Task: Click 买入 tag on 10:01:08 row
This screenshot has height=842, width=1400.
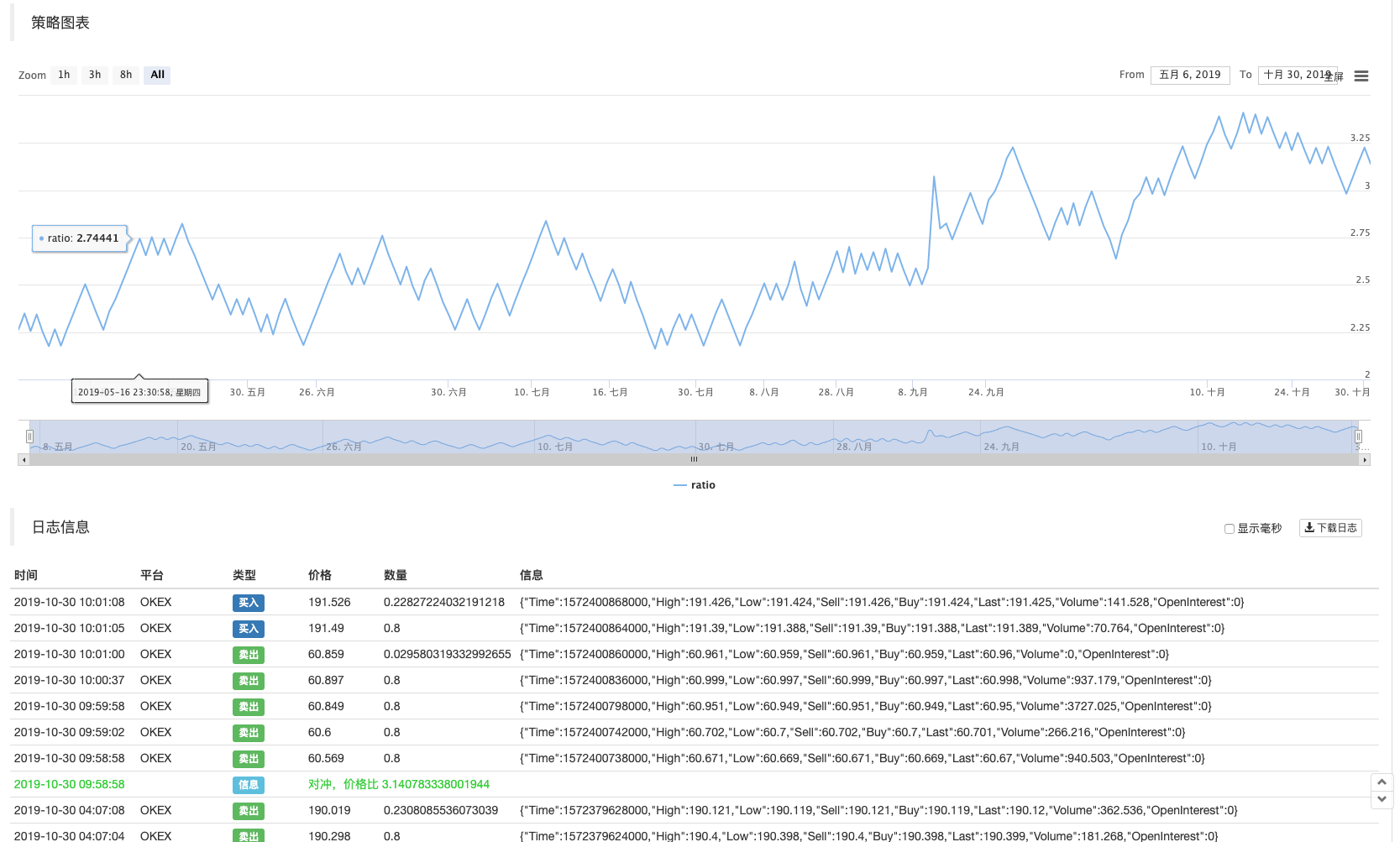Action: click(249, 603)
